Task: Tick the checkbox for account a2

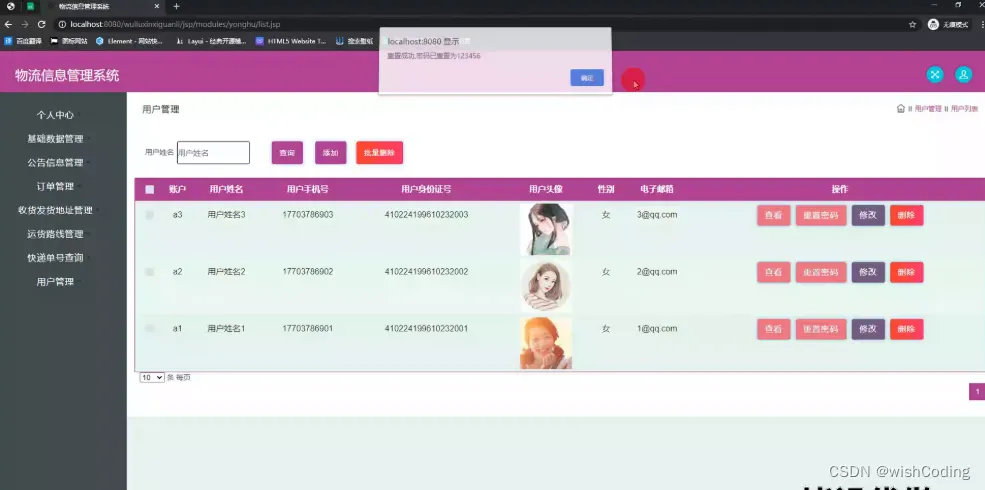Action: tap(150, 272)
